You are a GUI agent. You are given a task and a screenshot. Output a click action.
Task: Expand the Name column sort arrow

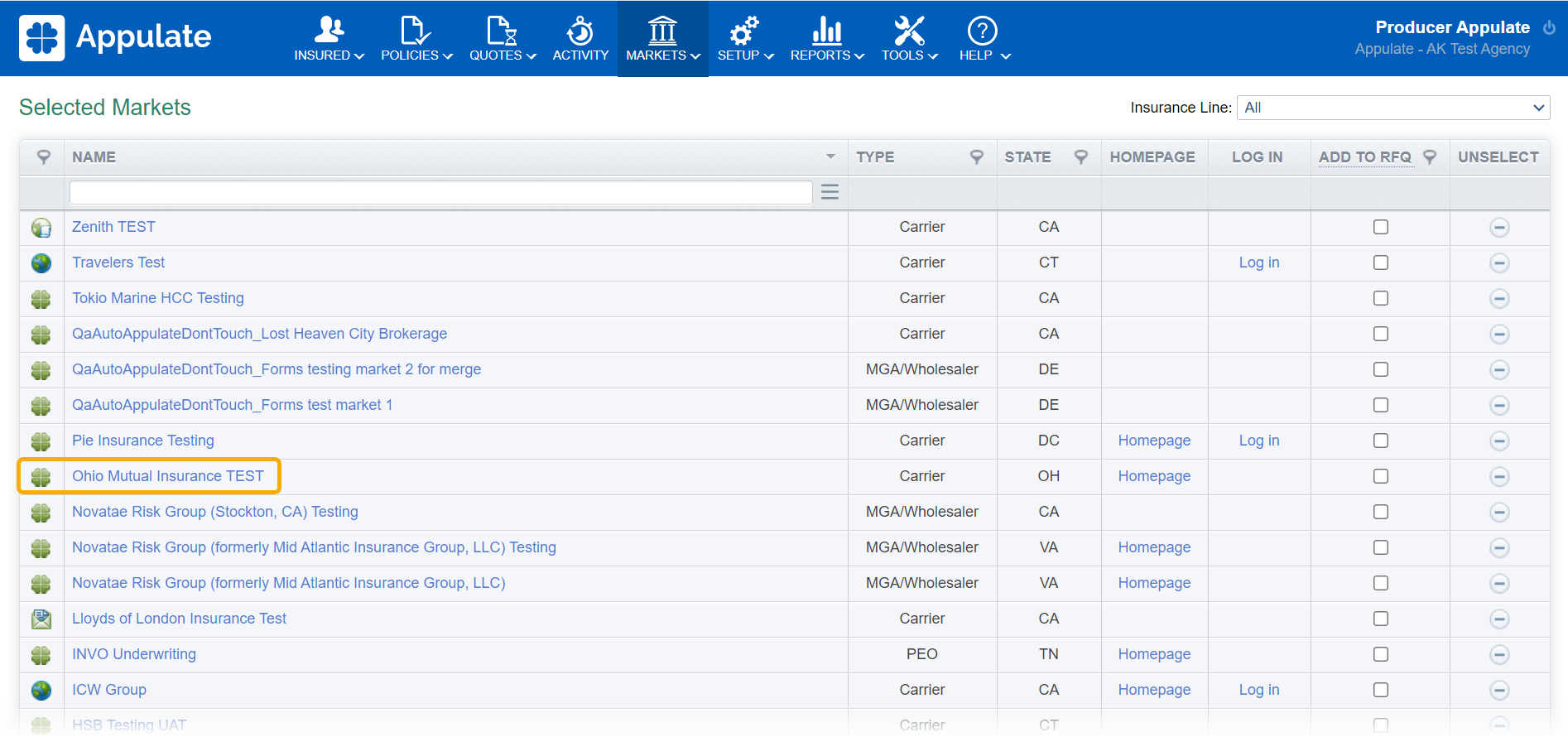coord(830,157)
